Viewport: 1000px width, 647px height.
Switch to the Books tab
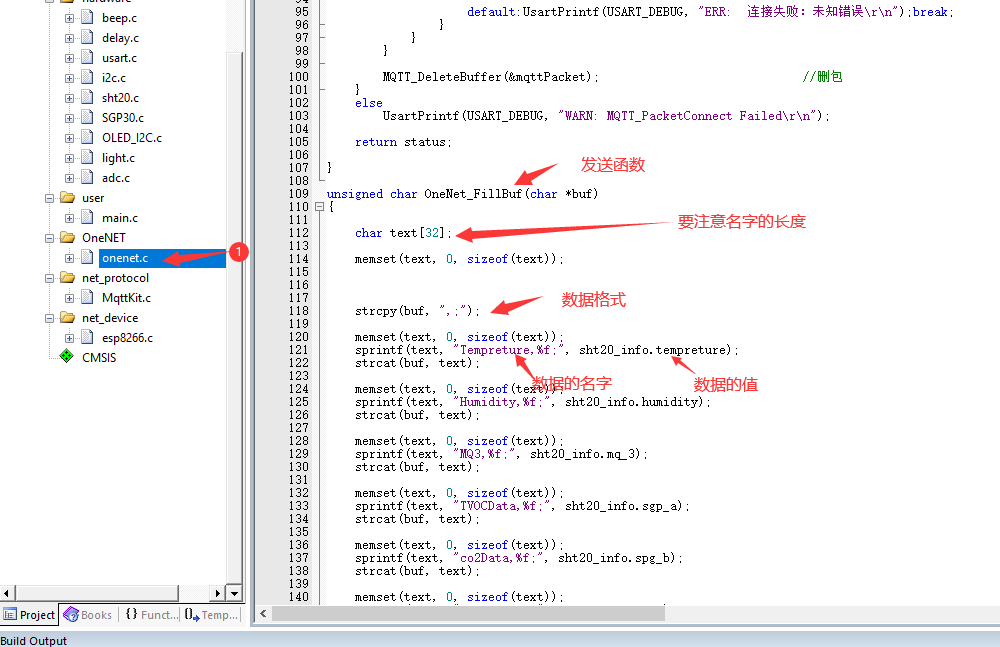89,614
